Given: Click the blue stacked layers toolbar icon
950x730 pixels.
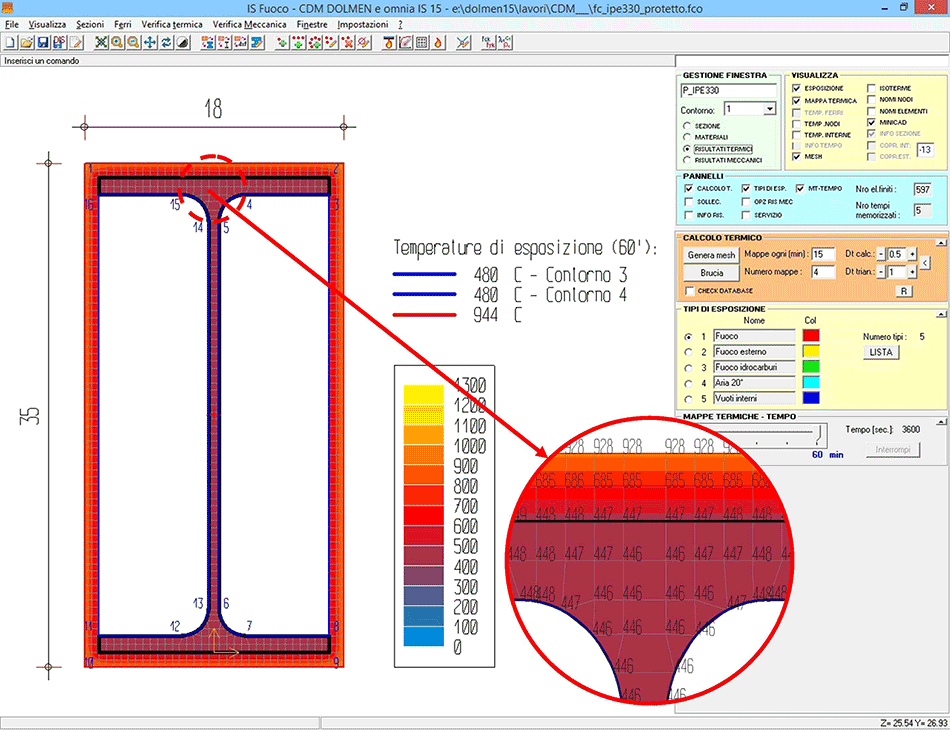Looking at the screenshot, I should point(257,42).
